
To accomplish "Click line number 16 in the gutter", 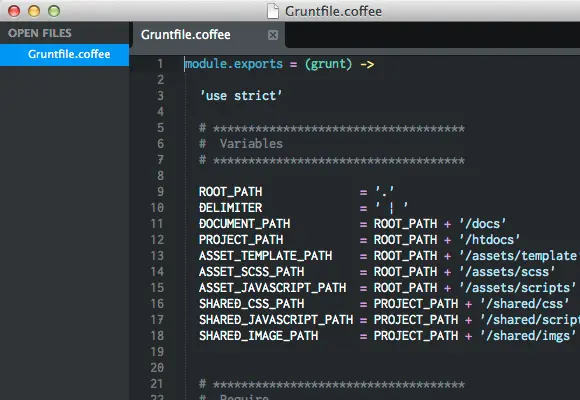I will click(157, 304).
